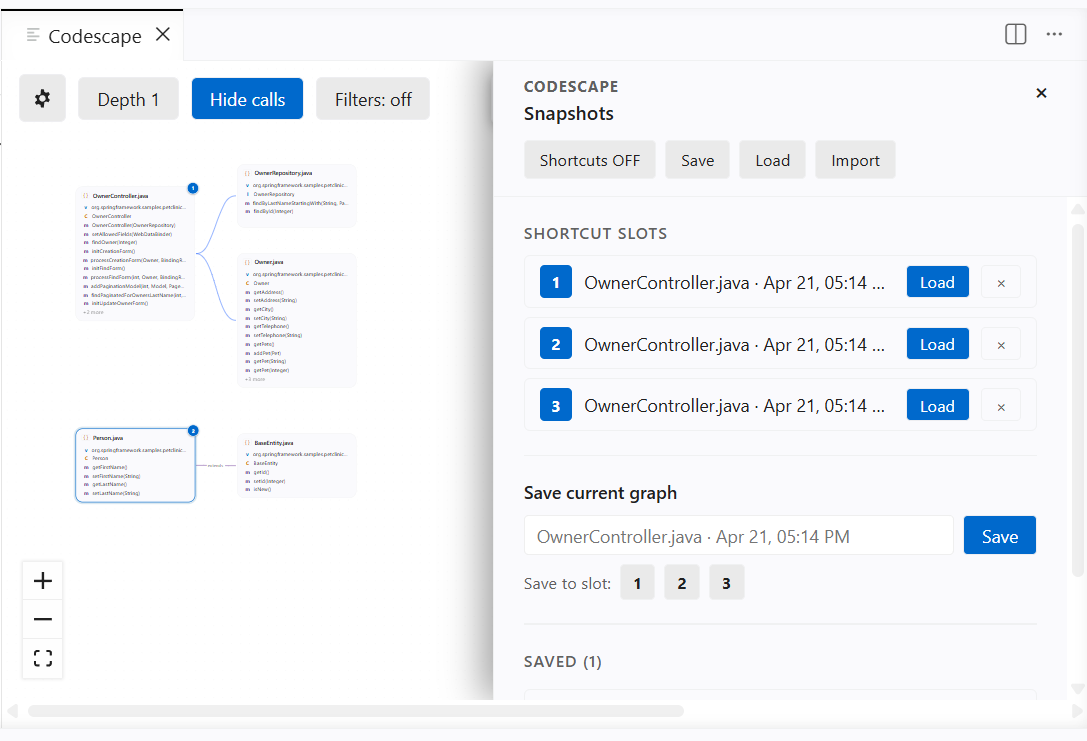Click Load in Snapshots toolbar
Viewport: 1087px width, 741px height.
772,160
